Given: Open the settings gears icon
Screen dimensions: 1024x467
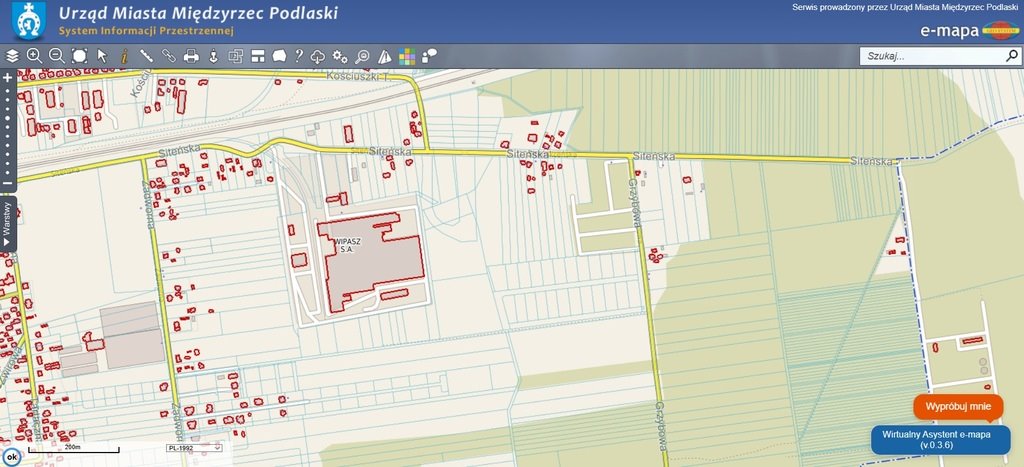Looking at the screenshot, I should click(x=340, y=56).
